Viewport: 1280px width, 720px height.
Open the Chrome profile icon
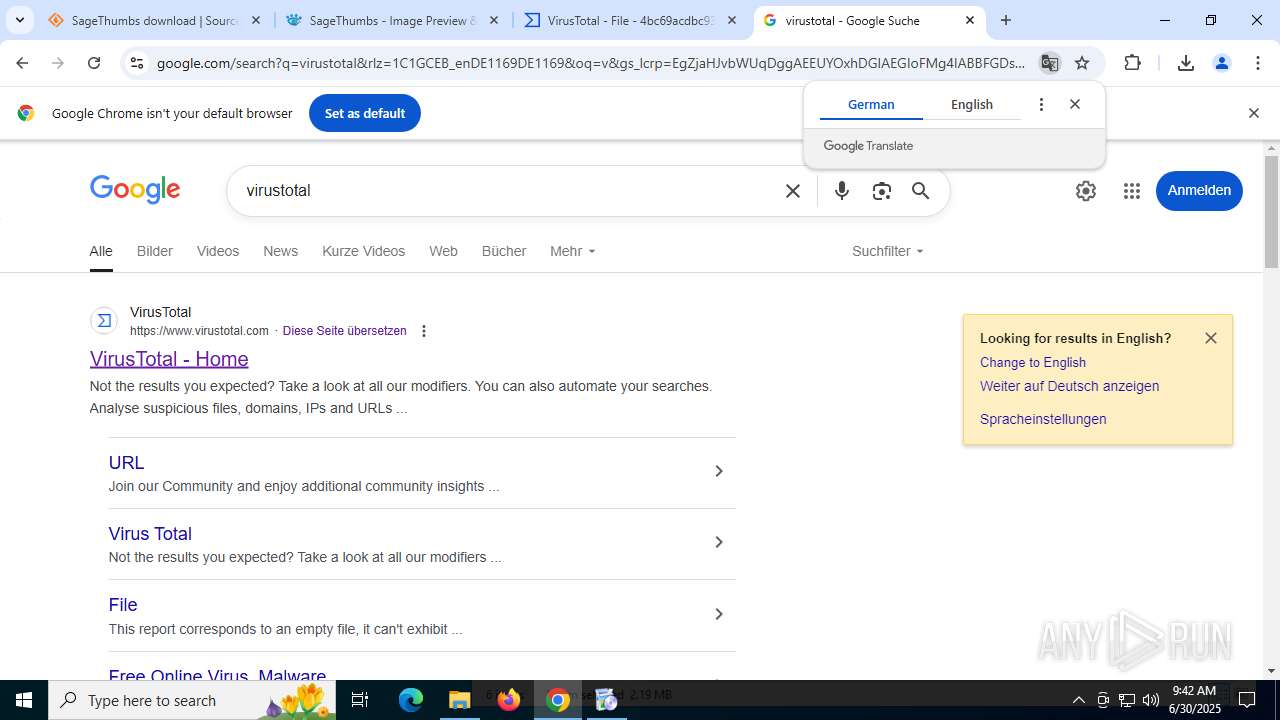click(x=1221, y=63)
